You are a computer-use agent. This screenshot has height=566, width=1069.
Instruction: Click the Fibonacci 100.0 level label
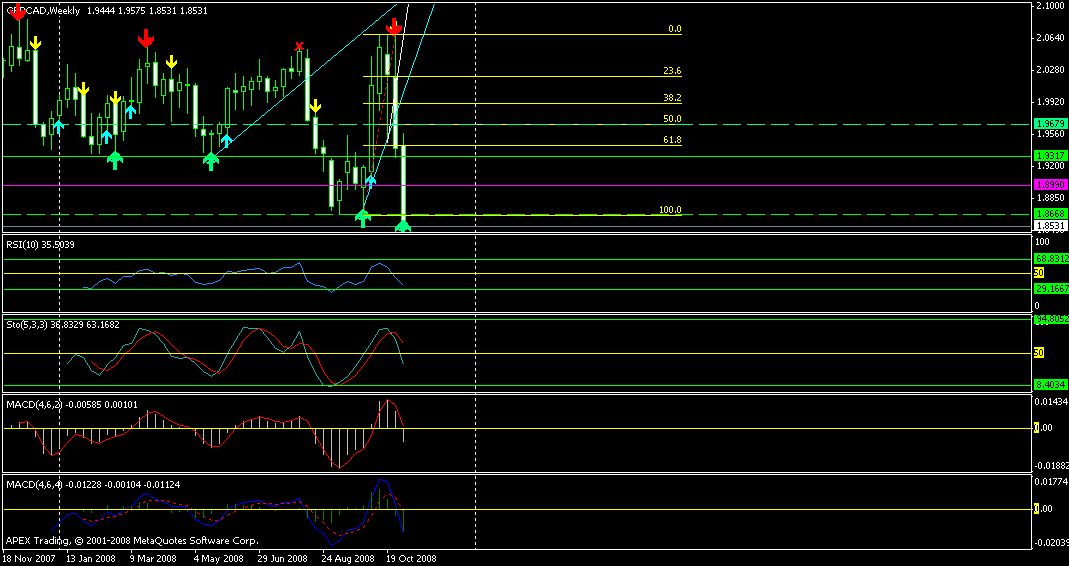(669, 210)
